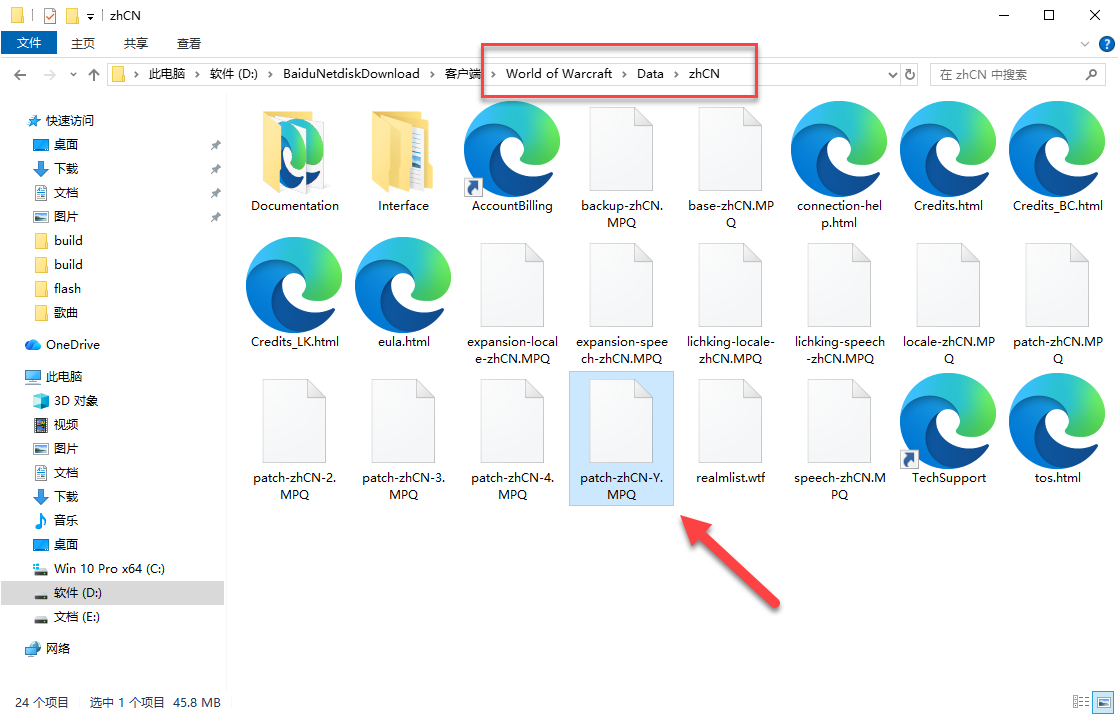Expand the address bar history dropdown
1119x715 pixels.
pos(892,74)
